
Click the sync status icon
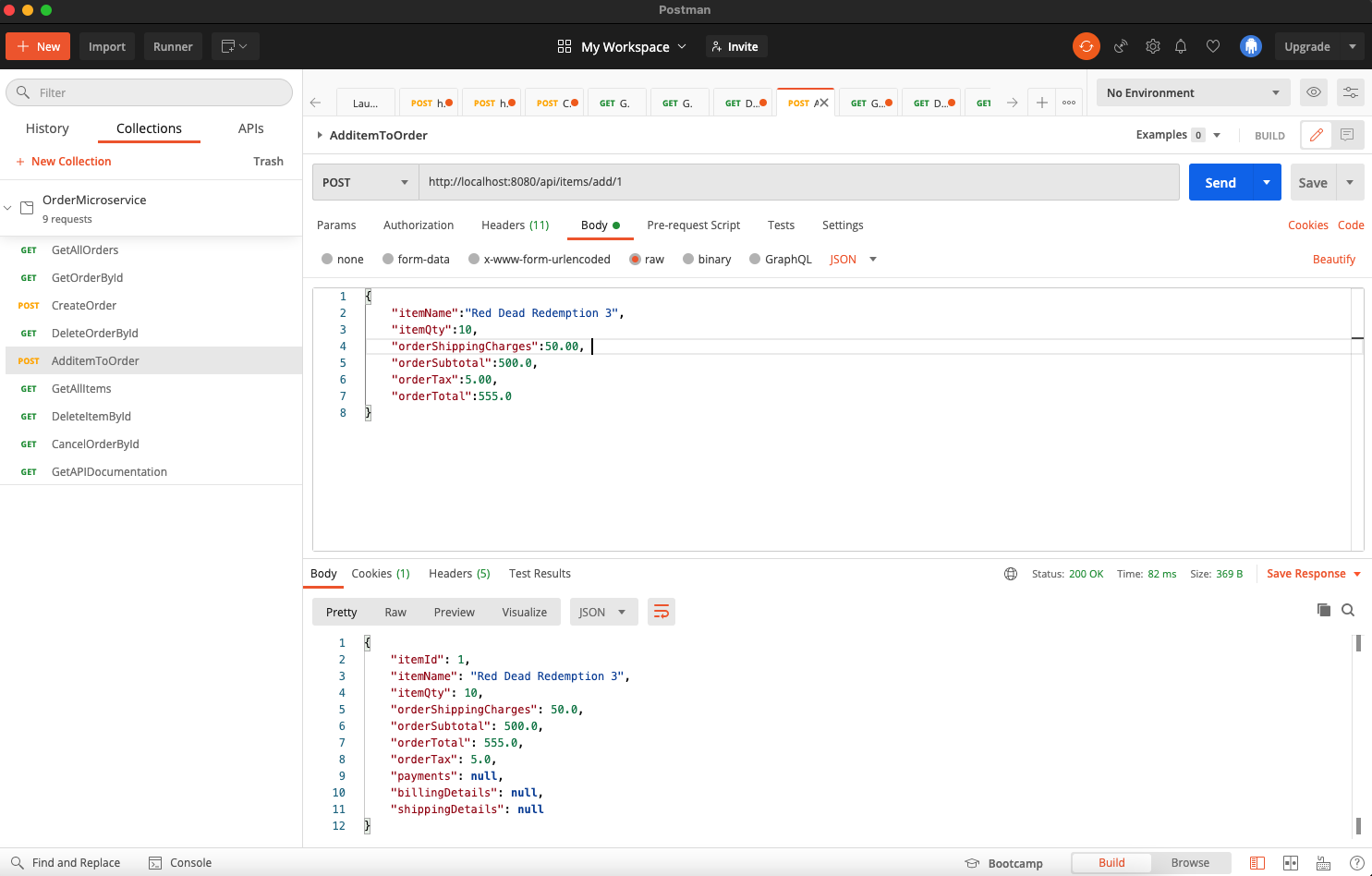click(x=1086, y=46)
